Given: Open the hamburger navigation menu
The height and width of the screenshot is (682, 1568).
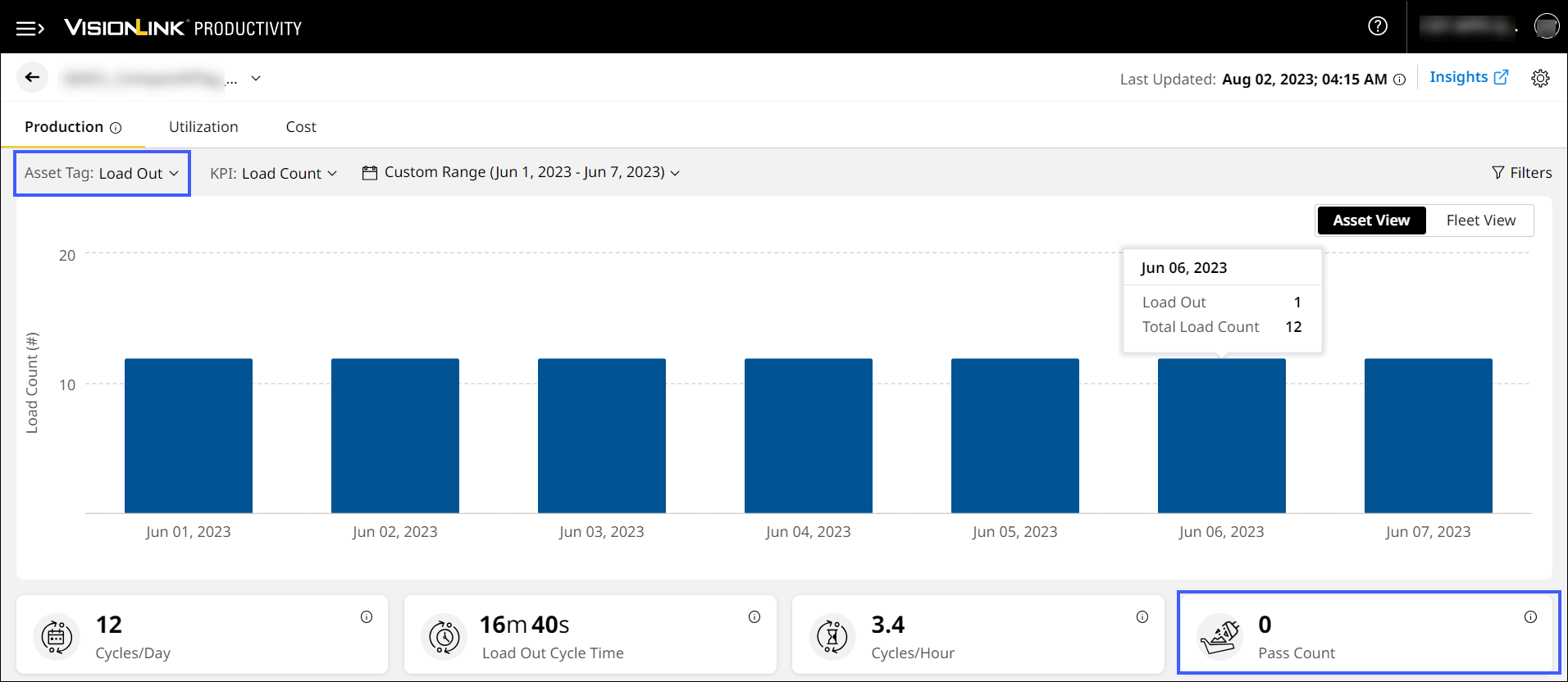Looking at the screenshot, I should [x=30, y=29].
